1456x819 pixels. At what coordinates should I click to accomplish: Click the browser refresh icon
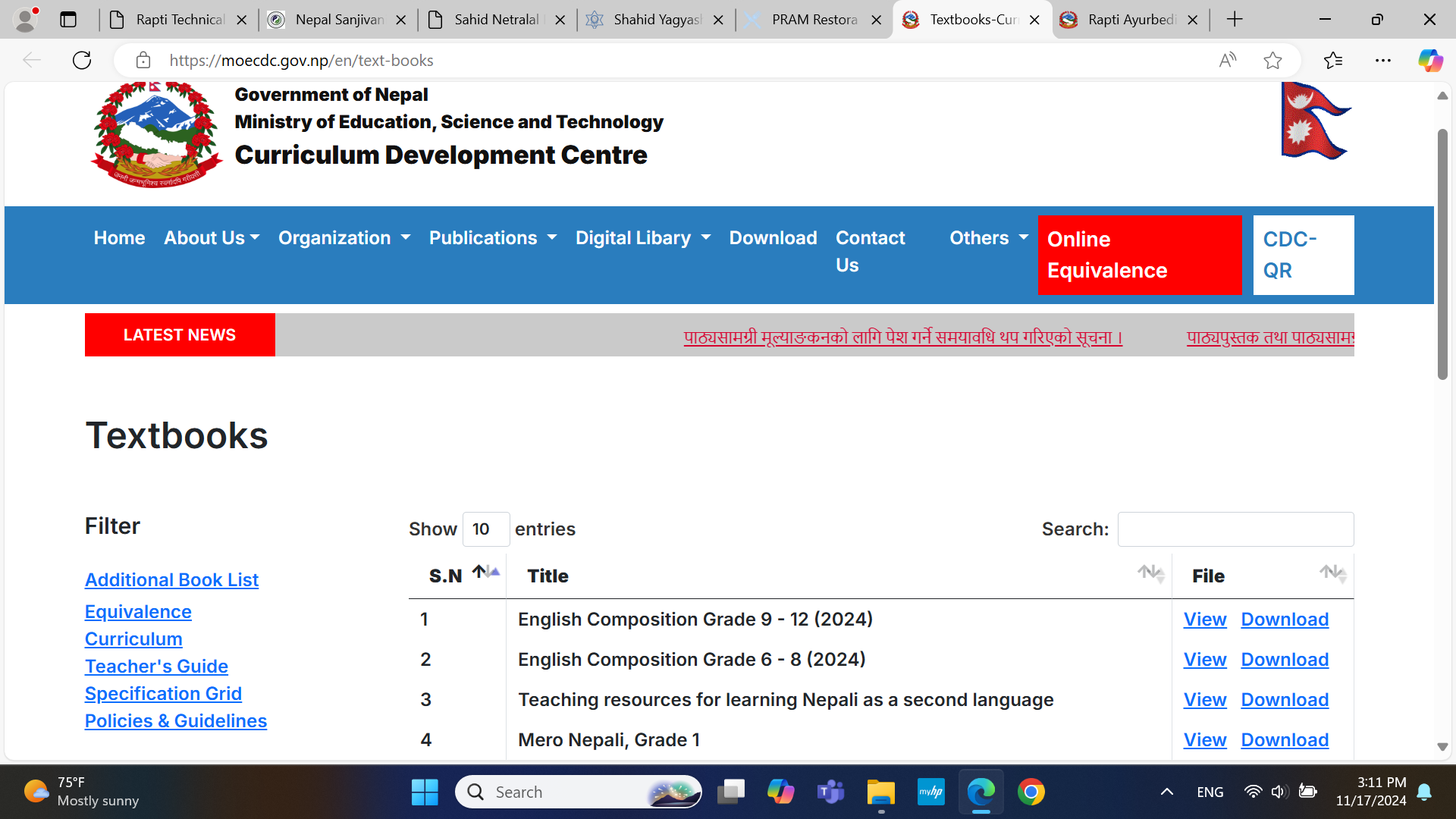[82, 60]
